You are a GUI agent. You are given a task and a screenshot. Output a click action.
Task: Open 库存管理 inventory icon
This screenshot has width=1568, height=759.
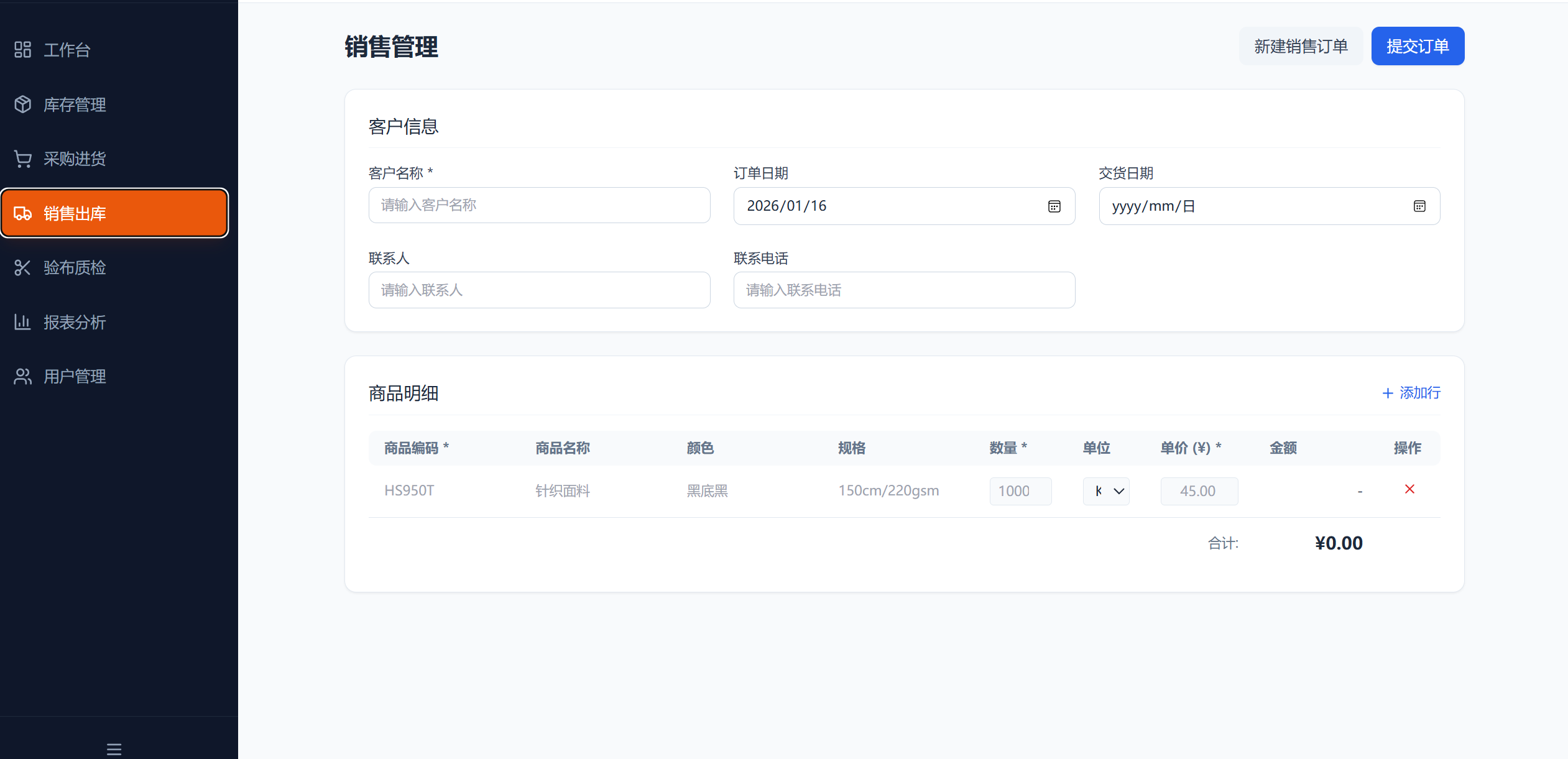(x=22, y=104)
